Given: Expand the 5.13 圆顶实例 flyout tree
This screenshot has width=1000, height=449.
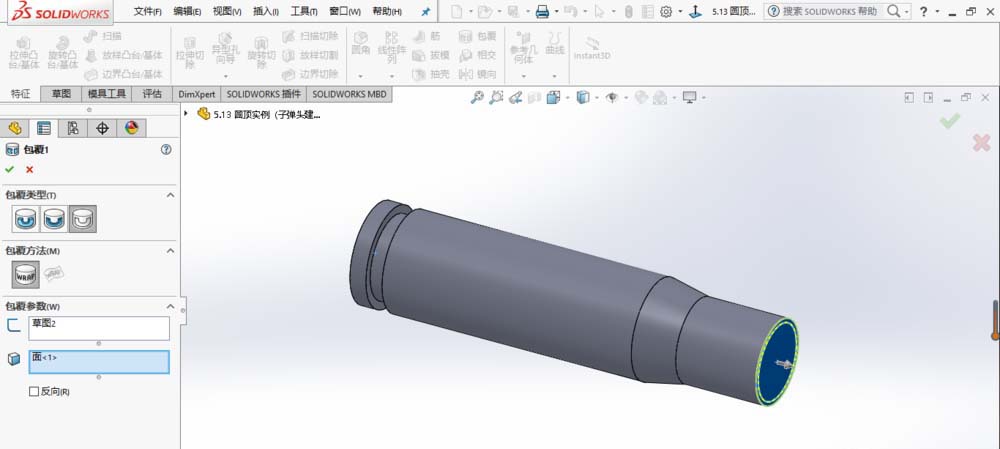Looking at the screenshot, I should click(x=186, y=114).
